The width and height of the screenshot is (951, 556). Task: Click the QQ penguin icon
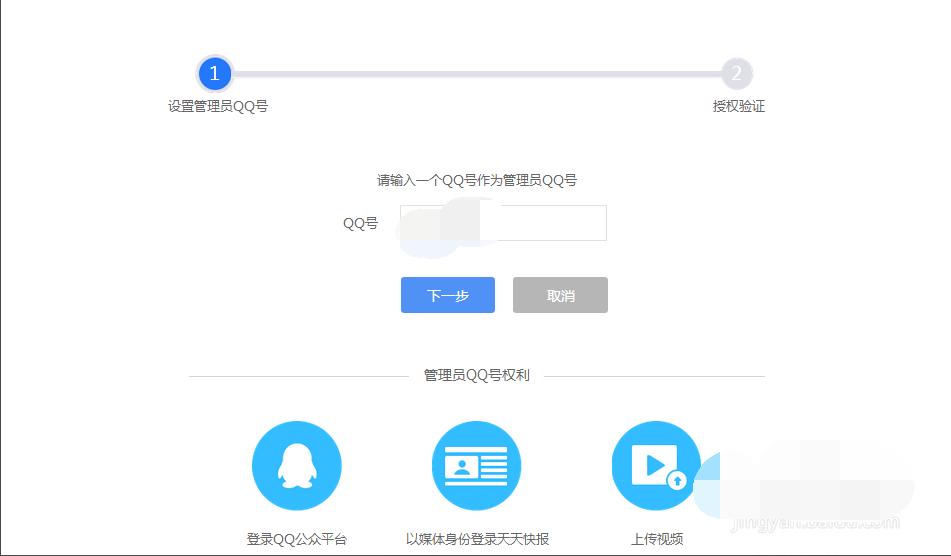pos(297,466)
